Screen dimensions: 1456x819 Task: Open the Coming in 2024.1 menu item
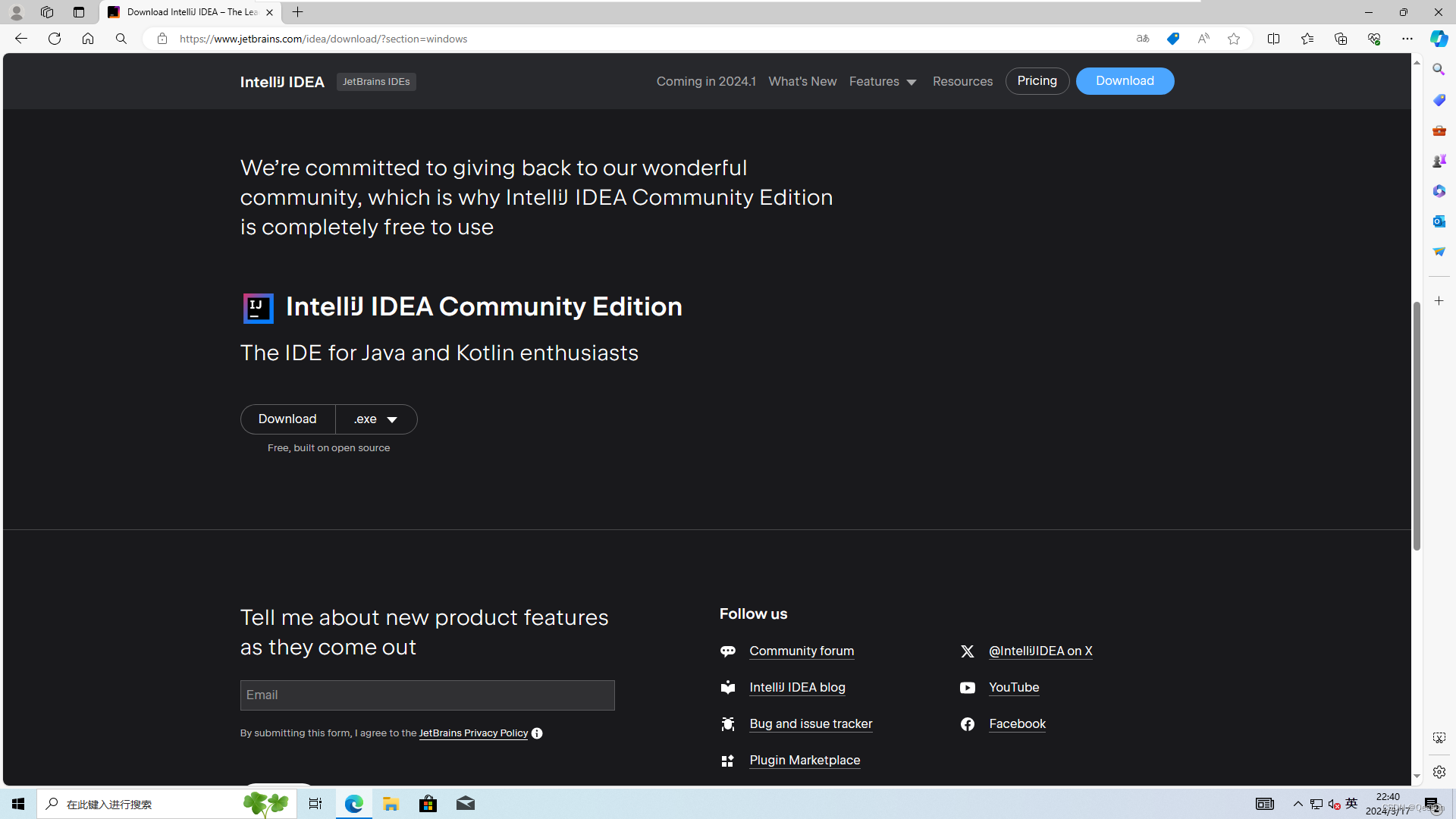(x=706, y=81)
